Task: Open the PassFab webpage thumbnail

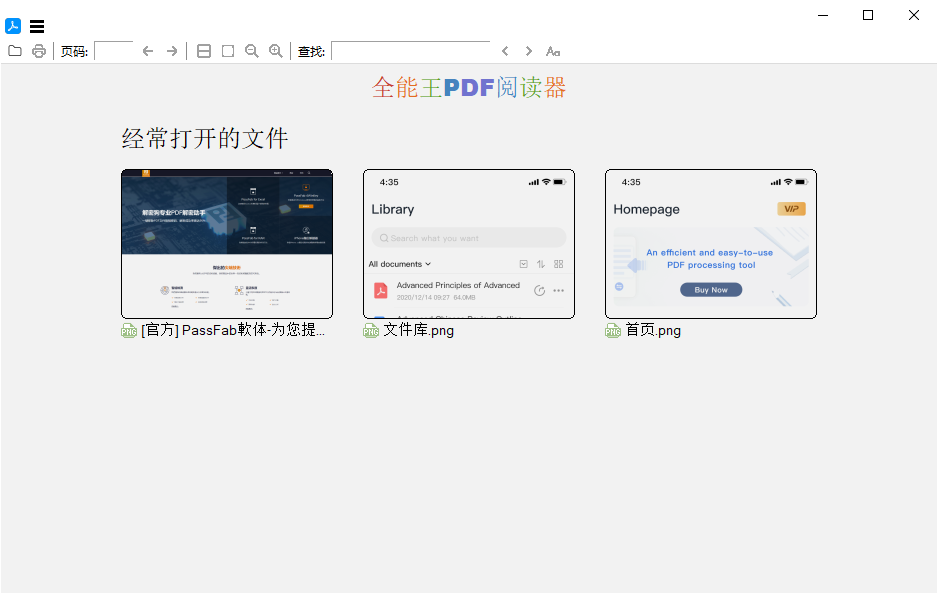Action: pos(227,244)
